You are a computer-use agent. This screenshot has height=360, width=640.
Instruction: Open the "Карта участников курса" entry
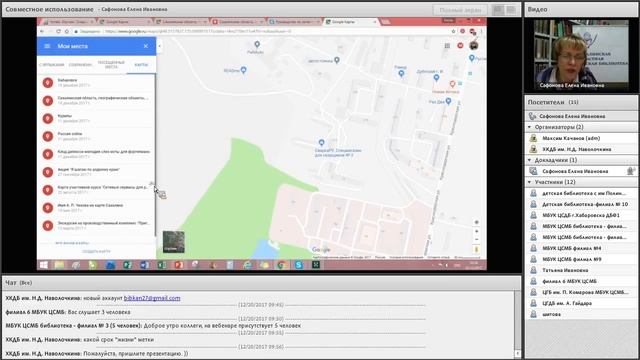tap(96, 190)
